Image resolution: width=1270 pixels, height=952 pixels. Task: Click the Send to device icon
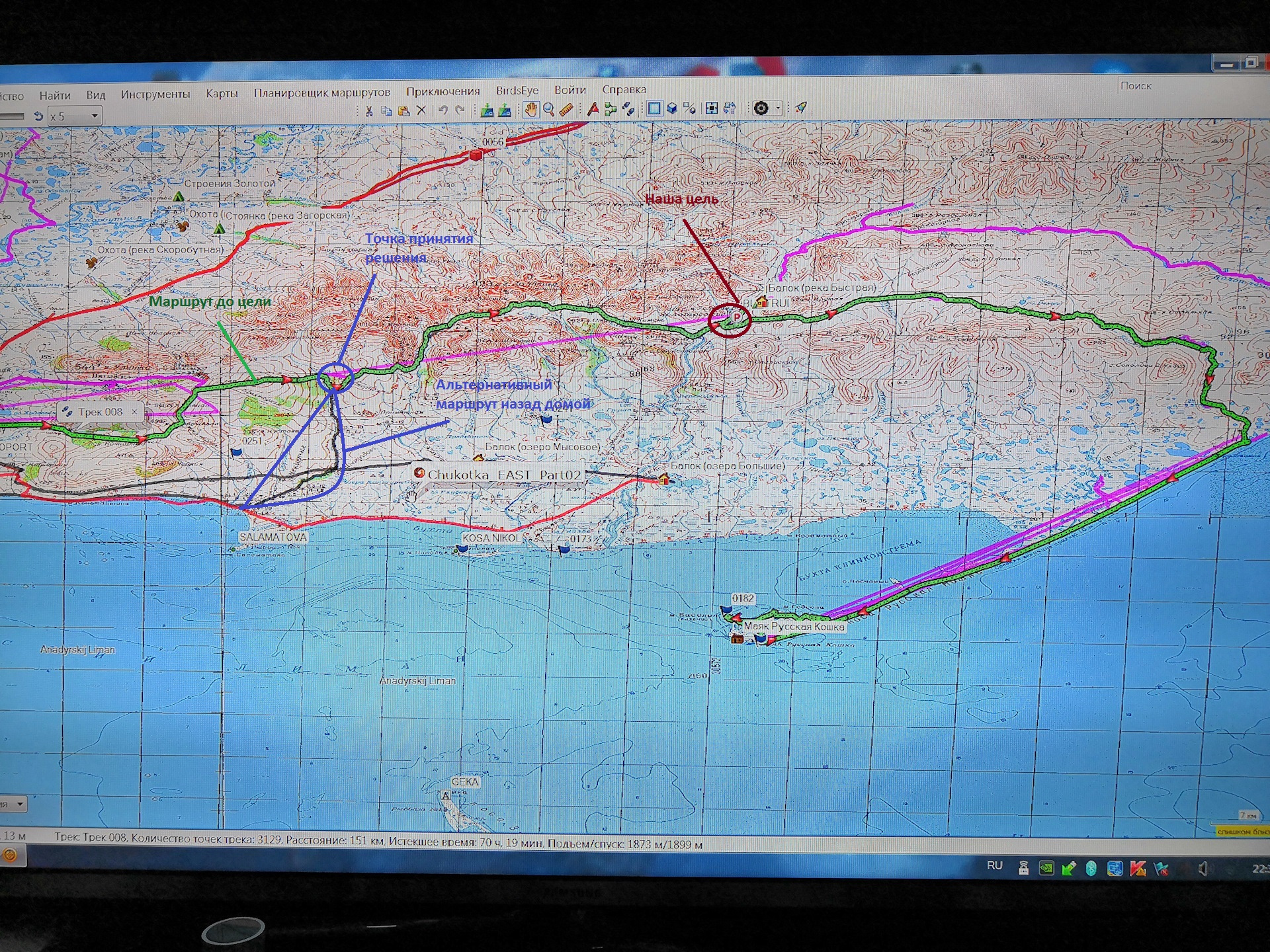point(487,110)
